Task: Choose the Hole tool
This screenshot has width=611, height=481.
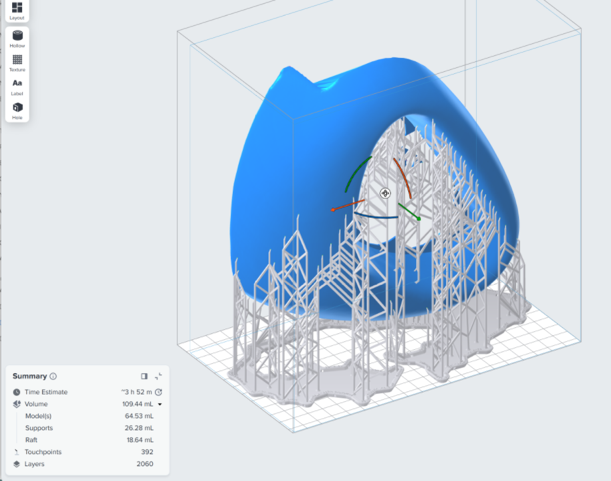Action: point(17,109)
